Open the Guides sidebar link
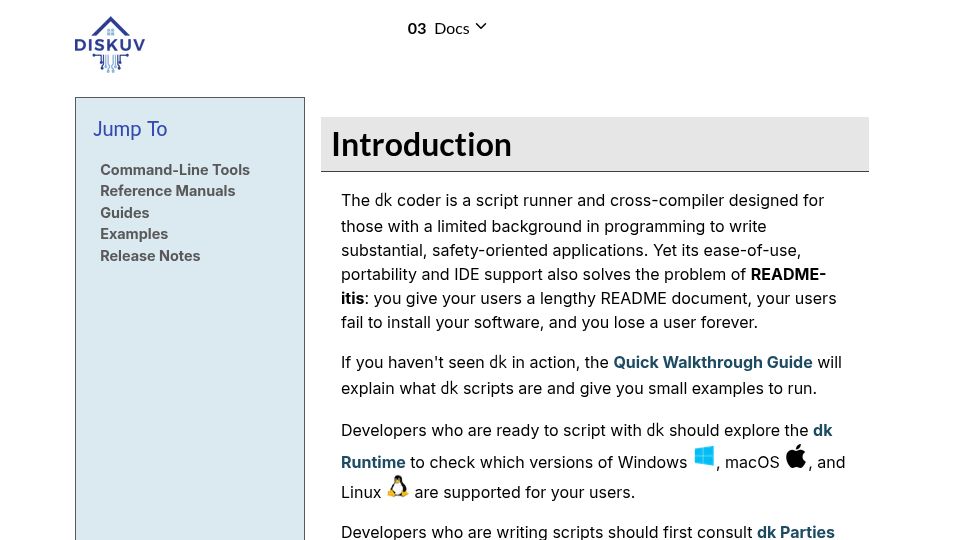 pyautogui.click(x=125, y=212)
